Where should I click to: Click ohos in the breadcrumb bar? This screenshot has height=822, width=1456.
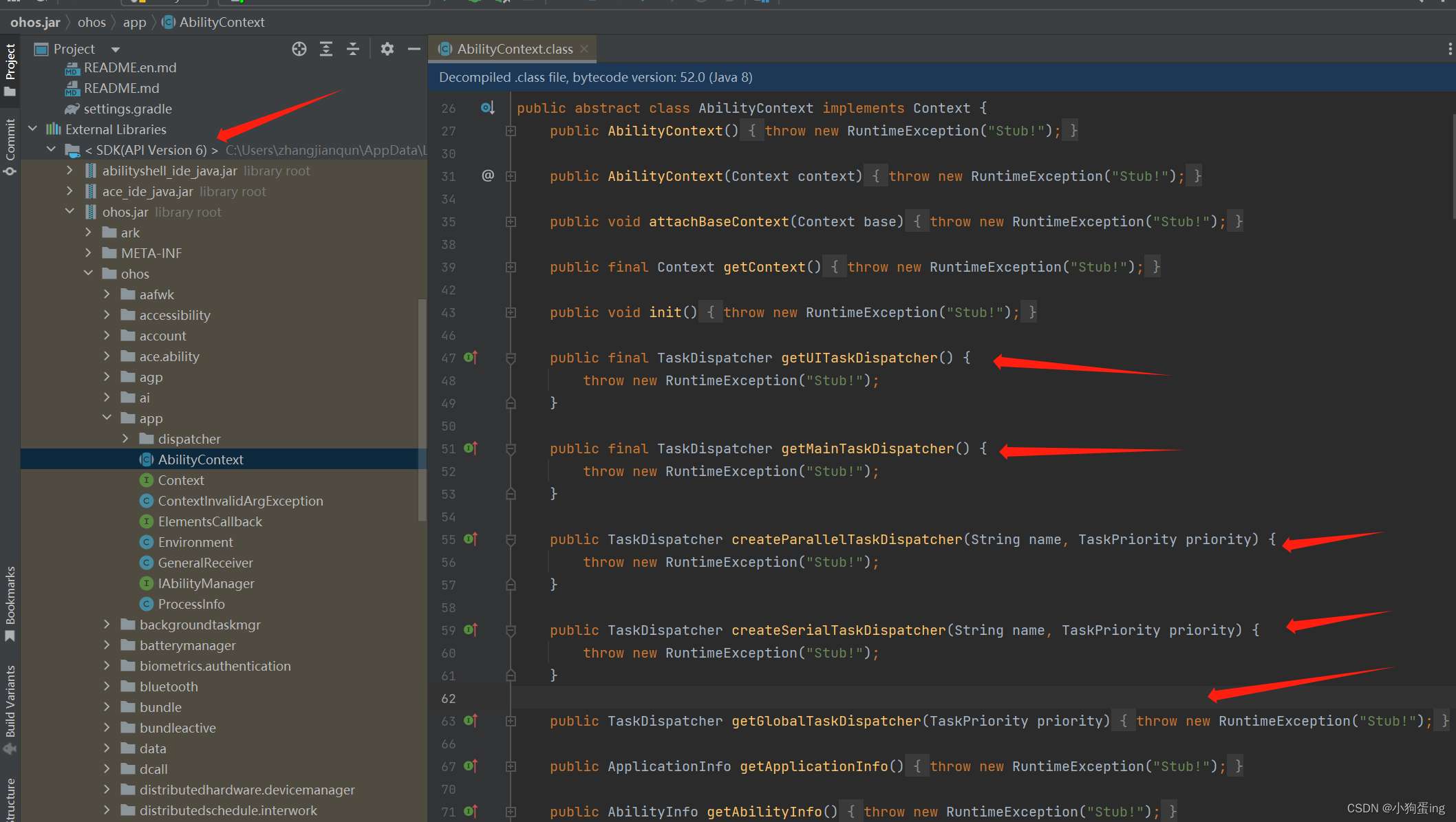[x=92, y=22]
